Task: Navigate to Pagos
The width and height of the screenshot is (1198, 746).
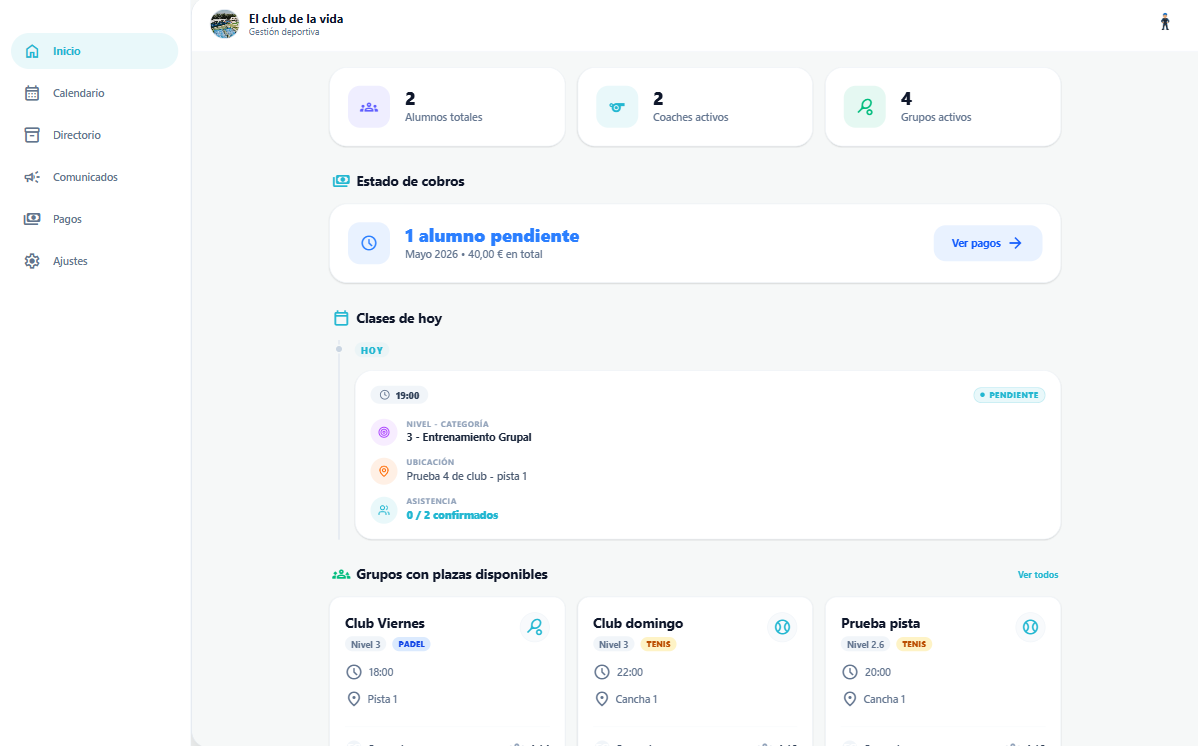Action: [x=94, y=219]
